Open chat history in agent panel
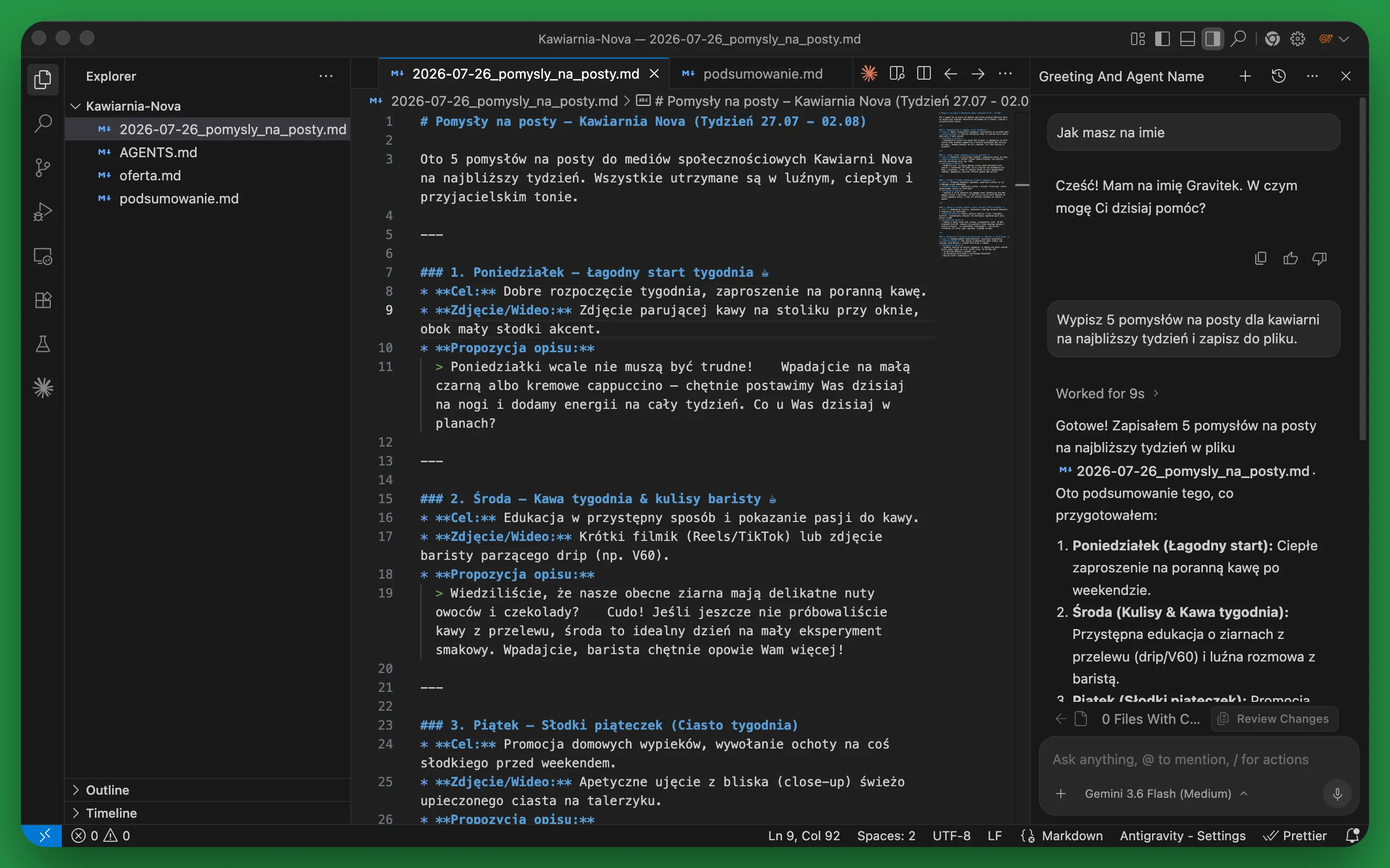The height and width of the screenshot is (868, 1390). (x=1279, y=77)
